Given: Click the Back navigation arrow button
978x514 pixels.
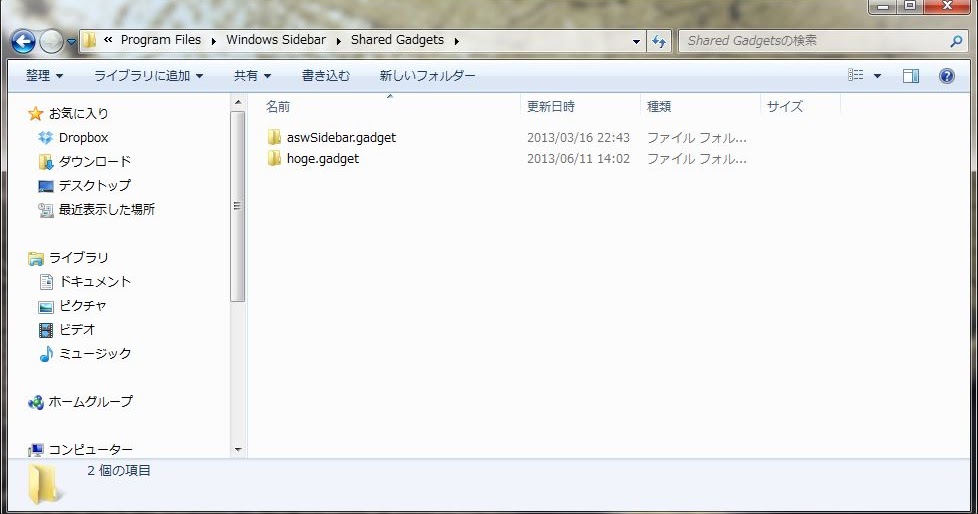Looking at the screenshot, I should (x=23, y=42).
